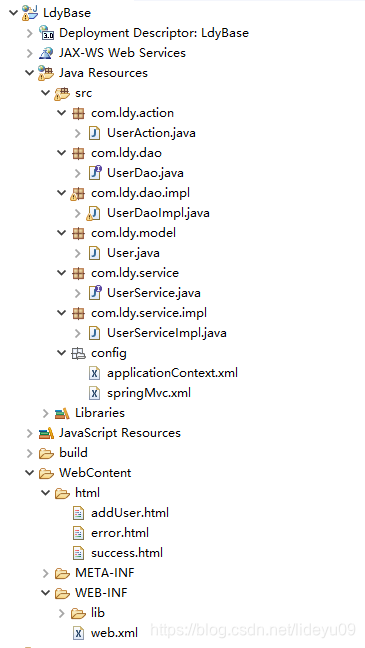Select the UserDaoImpl.java label

(158, 213)
